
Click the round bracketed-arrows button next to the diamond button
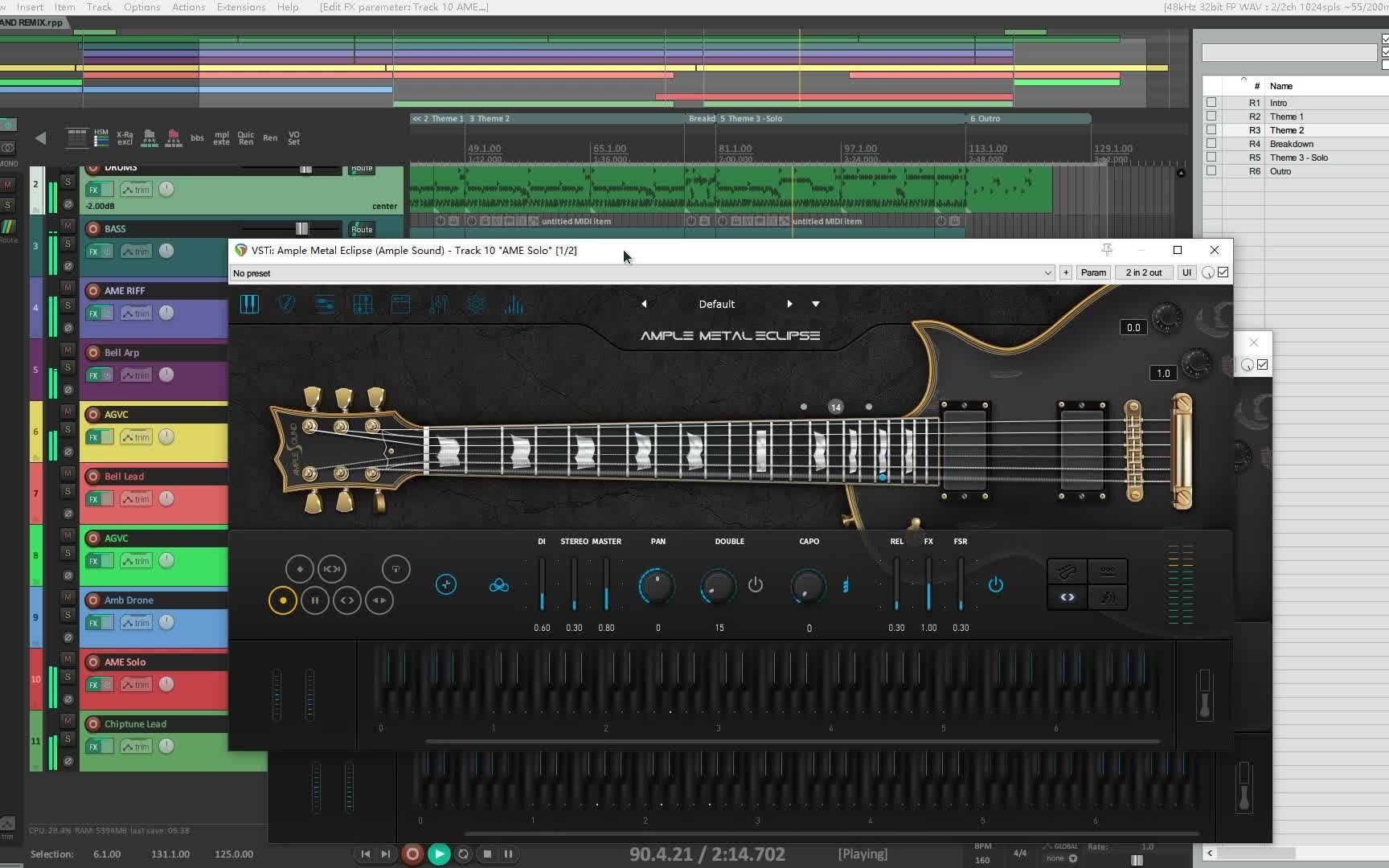pyautogui.click(x=332, y=569)
